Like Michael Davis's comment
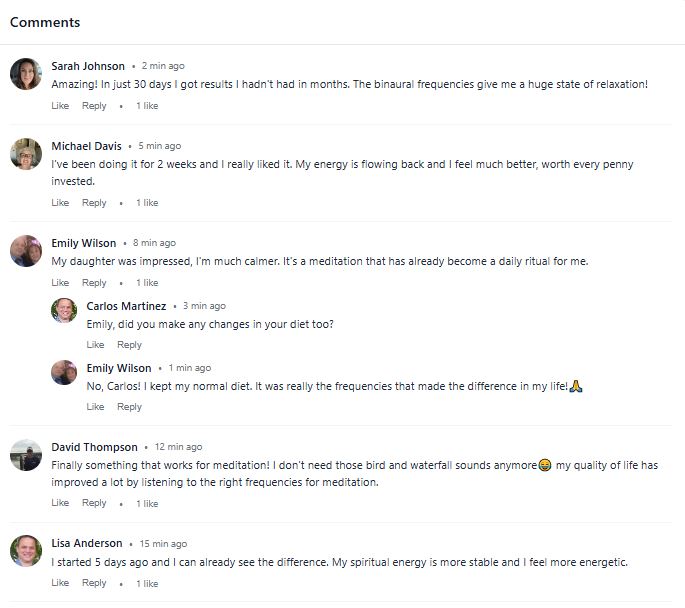Image resolution: width=685 pixels, height=608 pixels. [x=60, y=203]
